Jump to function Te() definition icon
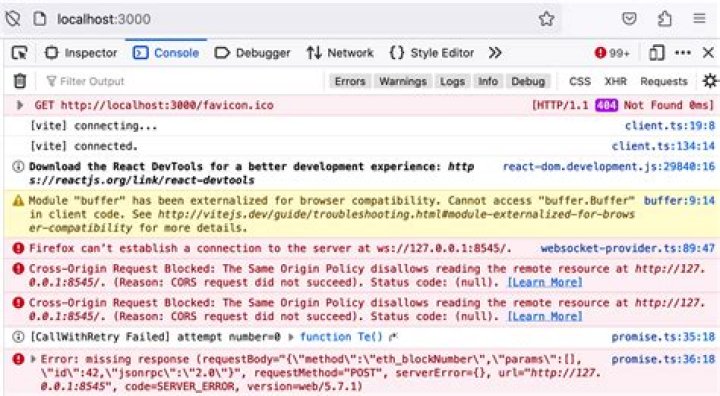Screen dimensions: 720x396 pos(393,337)
